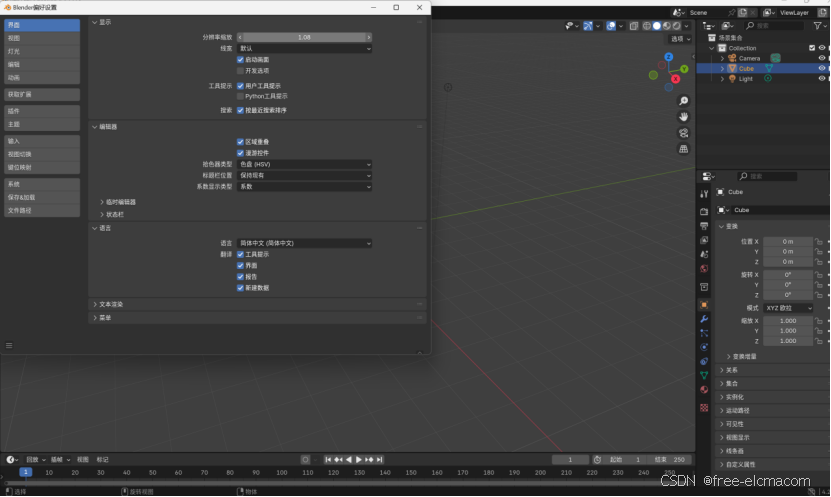The image size is (831, 497).
Task: Open the Mesh Data green triangle tab
Action: click(x=704, y=376)
